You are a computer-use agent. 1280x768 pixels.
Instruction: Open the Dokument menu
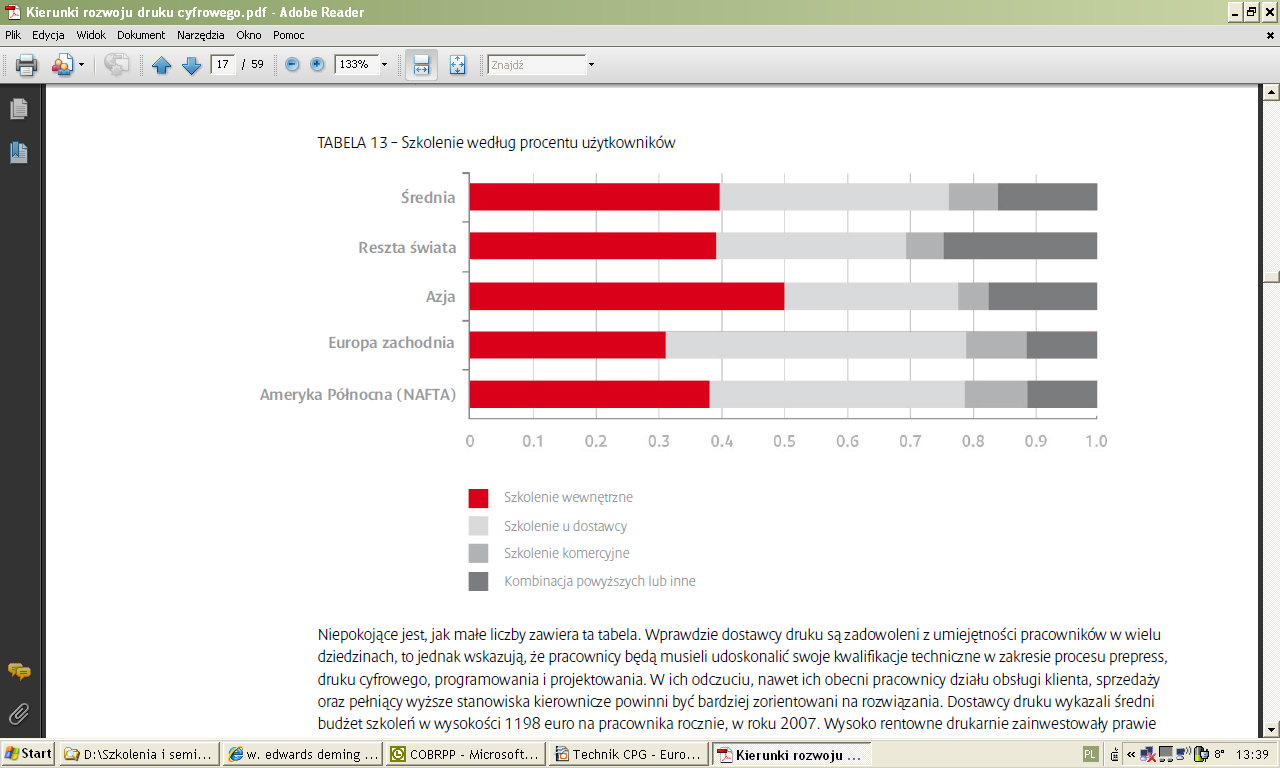(141, 34)
